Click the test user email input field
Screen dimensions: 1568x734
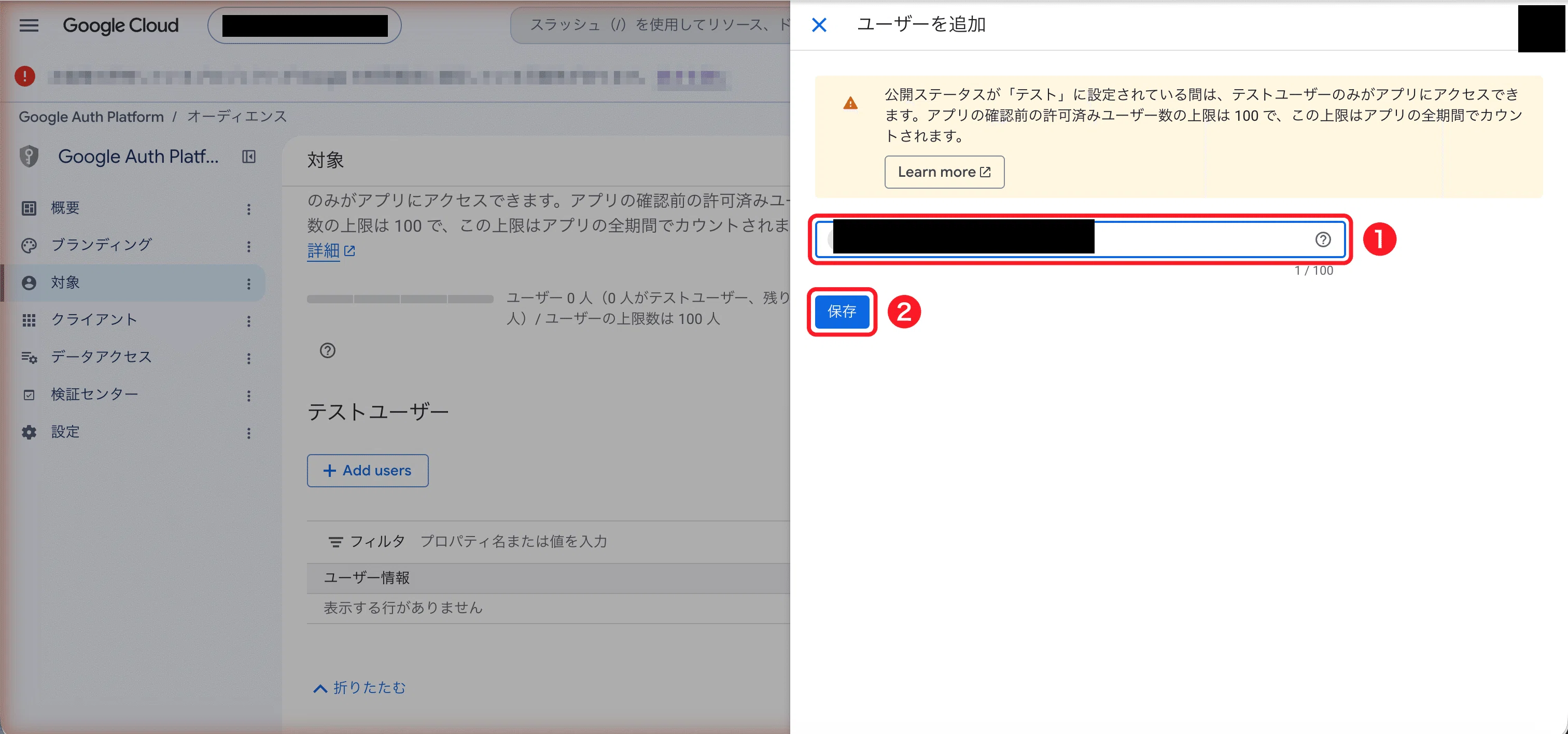[1080, 239]
